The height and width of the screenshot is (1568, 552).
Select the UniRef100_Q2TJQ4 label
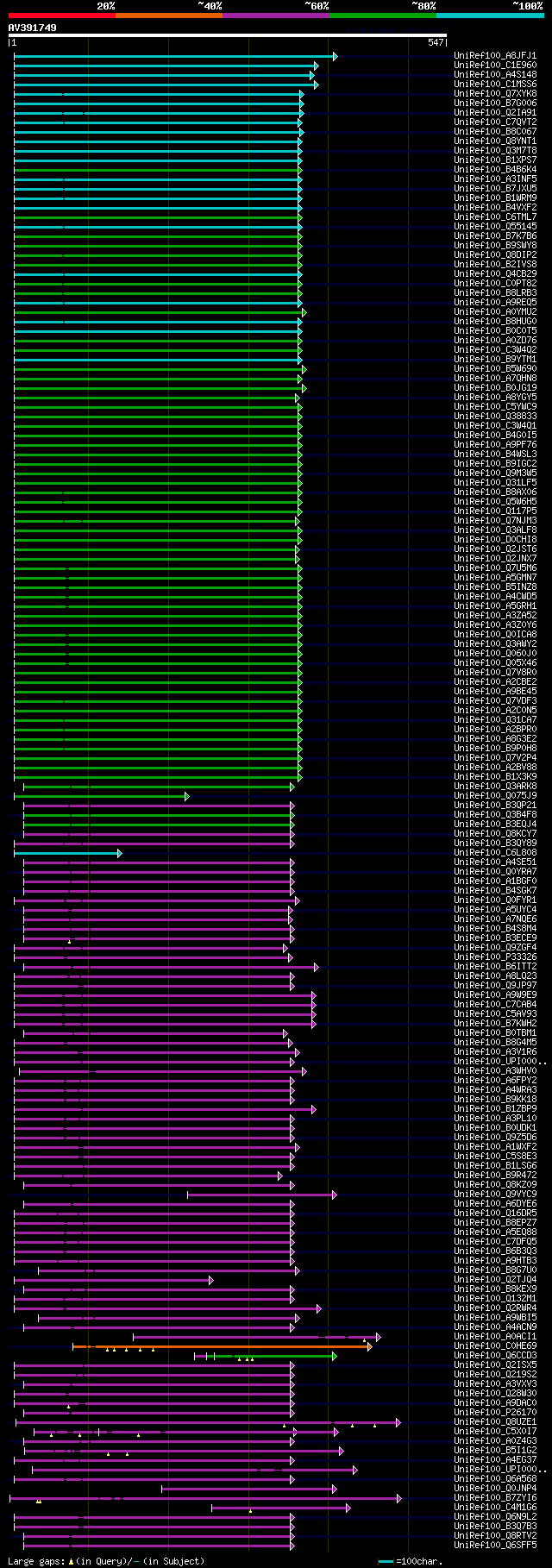coord(495,1279)
